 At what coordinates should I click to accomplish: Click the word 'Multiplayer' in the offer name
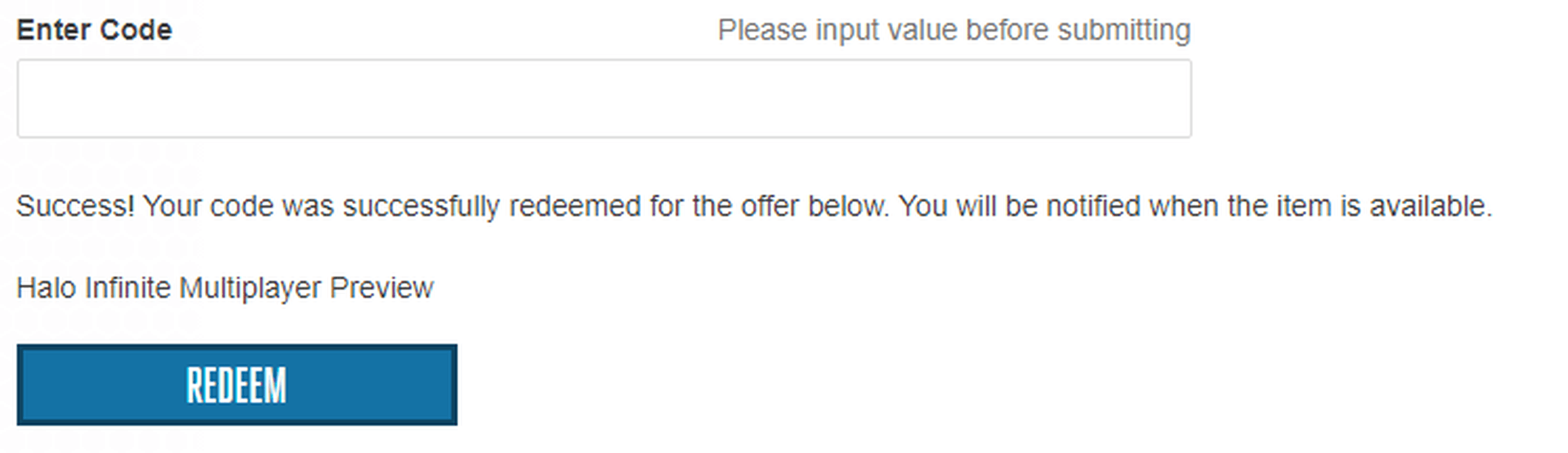click(x=249, y=287)
